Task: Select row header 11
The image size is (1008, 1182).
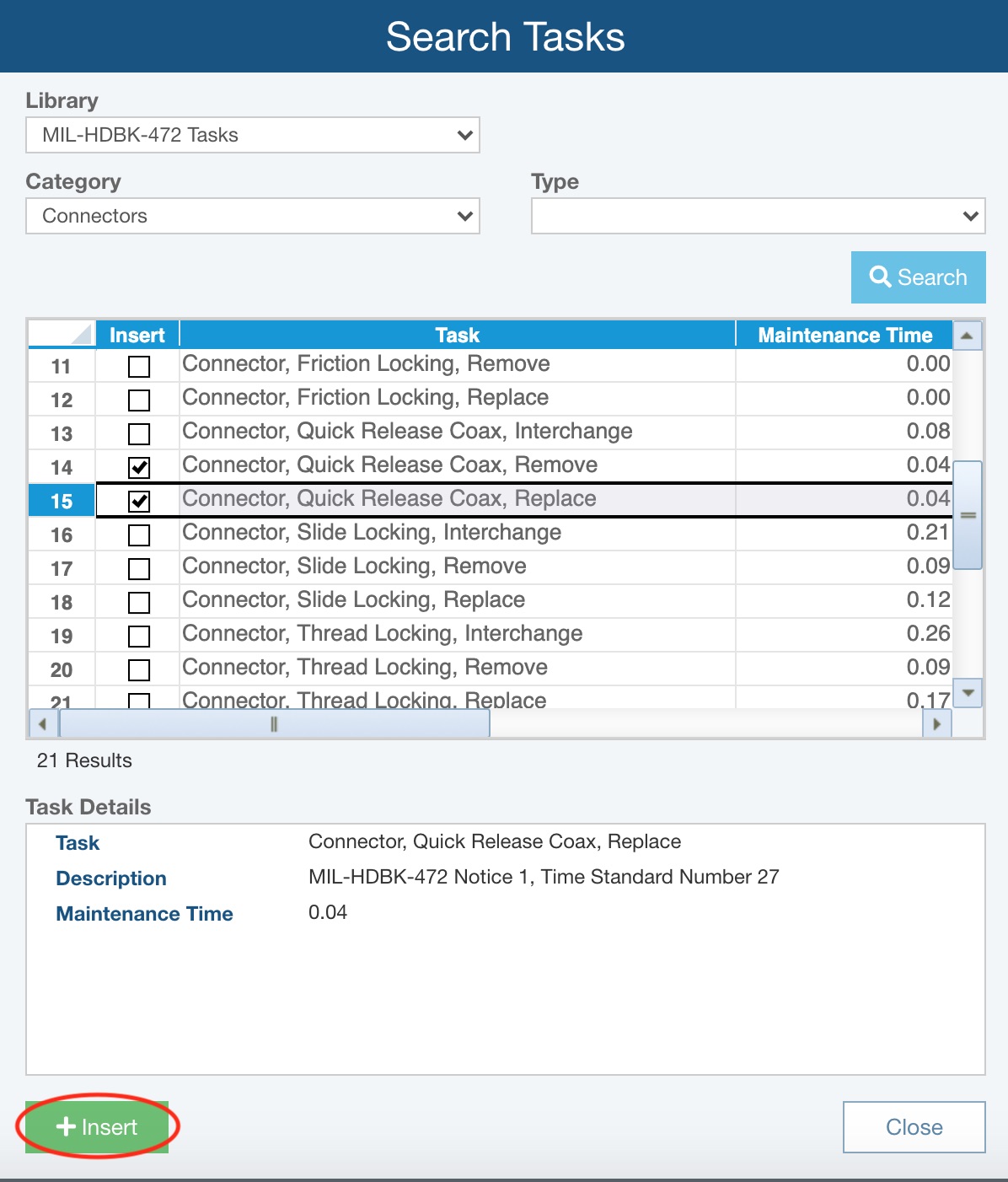Action: (x=62, y=366)
